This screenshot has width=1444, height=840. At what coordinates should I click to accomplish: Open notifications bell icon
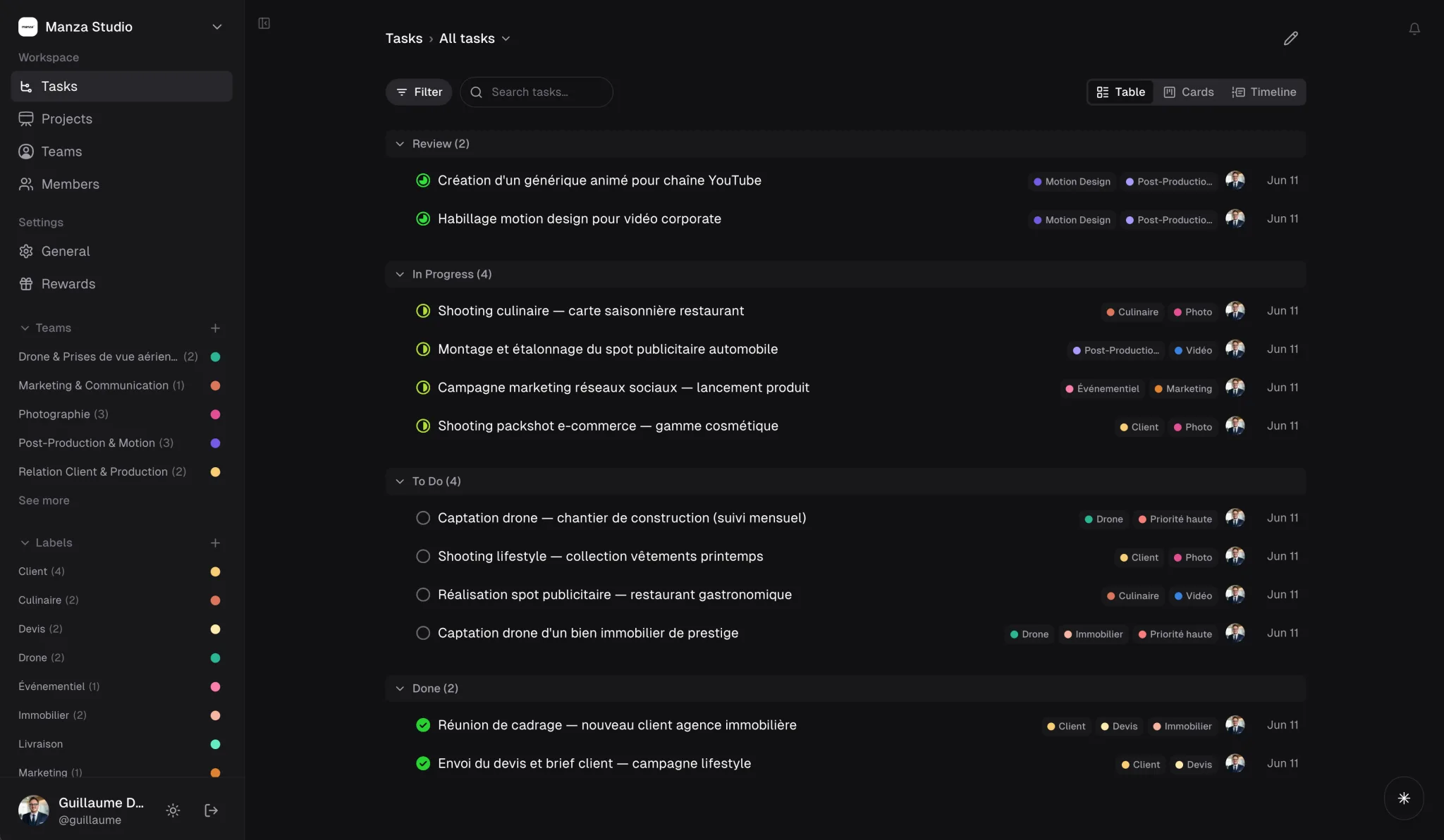pyautogui.click(x=1414, y=29)
